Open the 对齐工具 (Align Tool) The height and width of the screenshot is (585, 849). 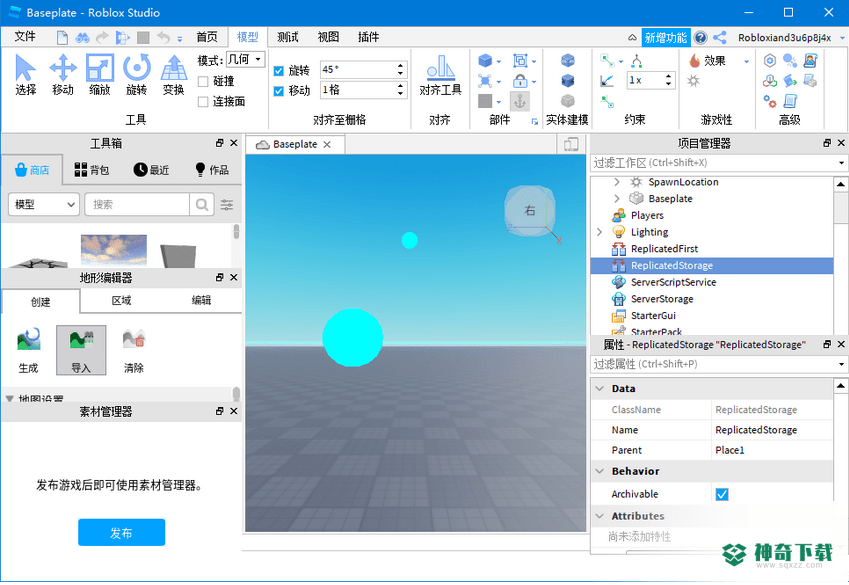click(440, 75)
